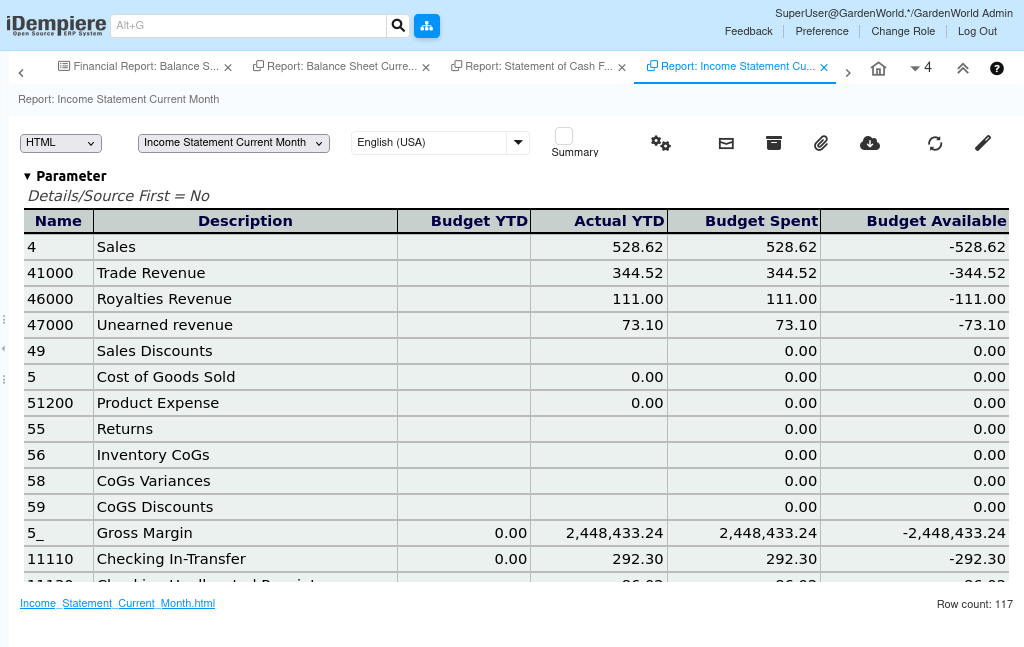
Task: Click the English (USA) language text field
Action: coord(429,143)
